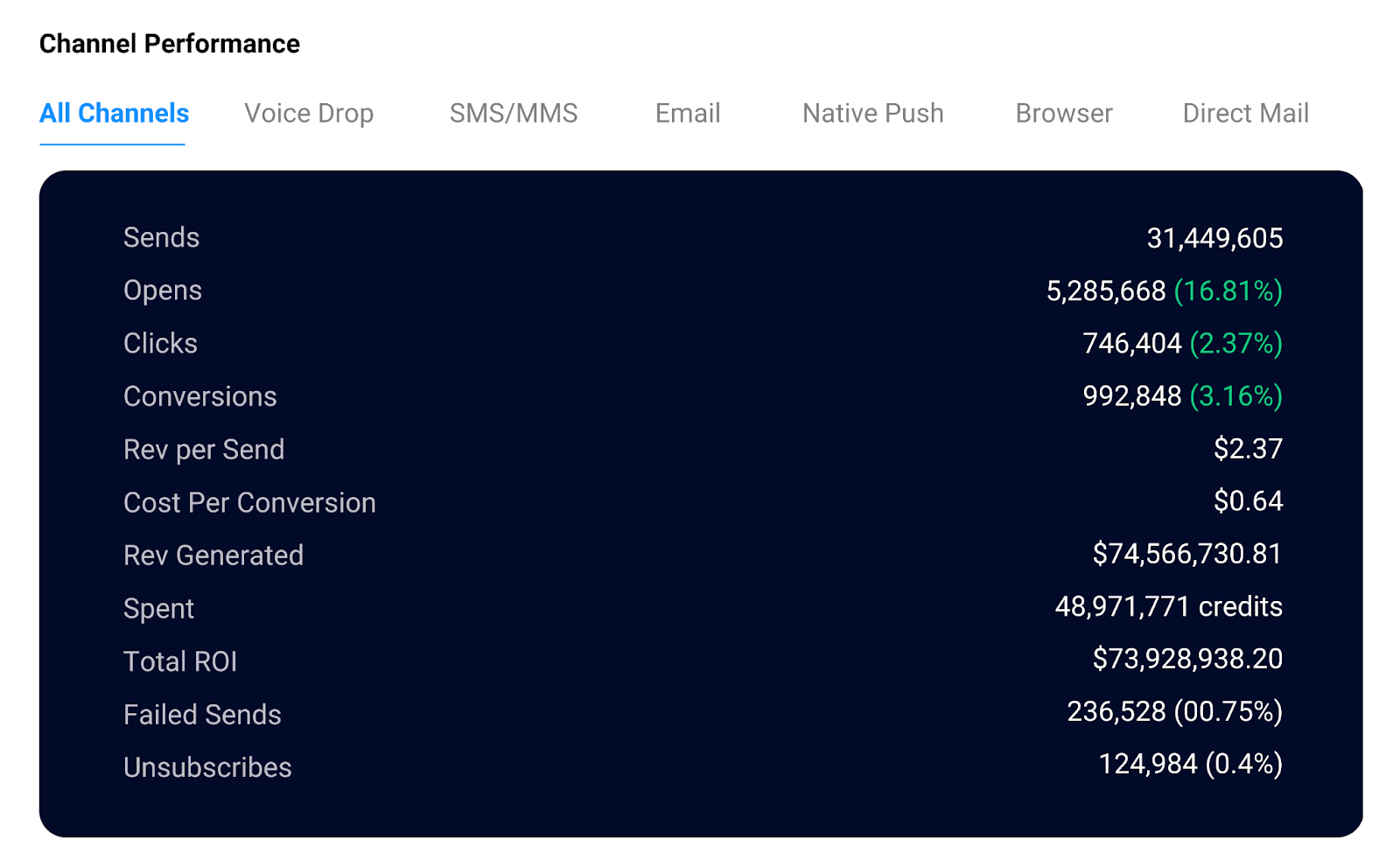This screenshot has height=867, width=1400.
Task: Click the Rev per Send label
Action: 204,450
